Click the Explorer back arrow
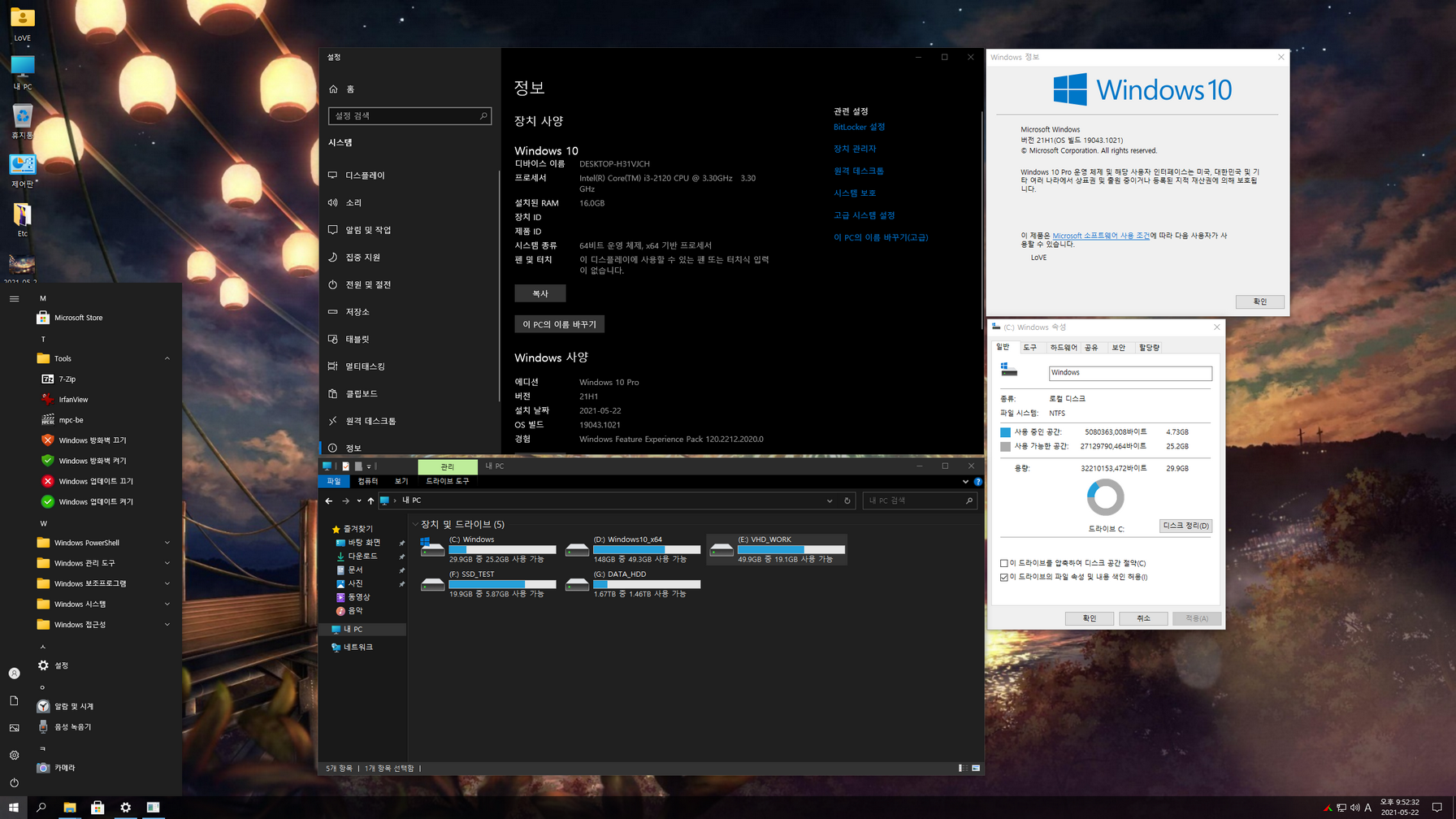The width and height of the screenshot is (1456, 819). click(329, 500)
